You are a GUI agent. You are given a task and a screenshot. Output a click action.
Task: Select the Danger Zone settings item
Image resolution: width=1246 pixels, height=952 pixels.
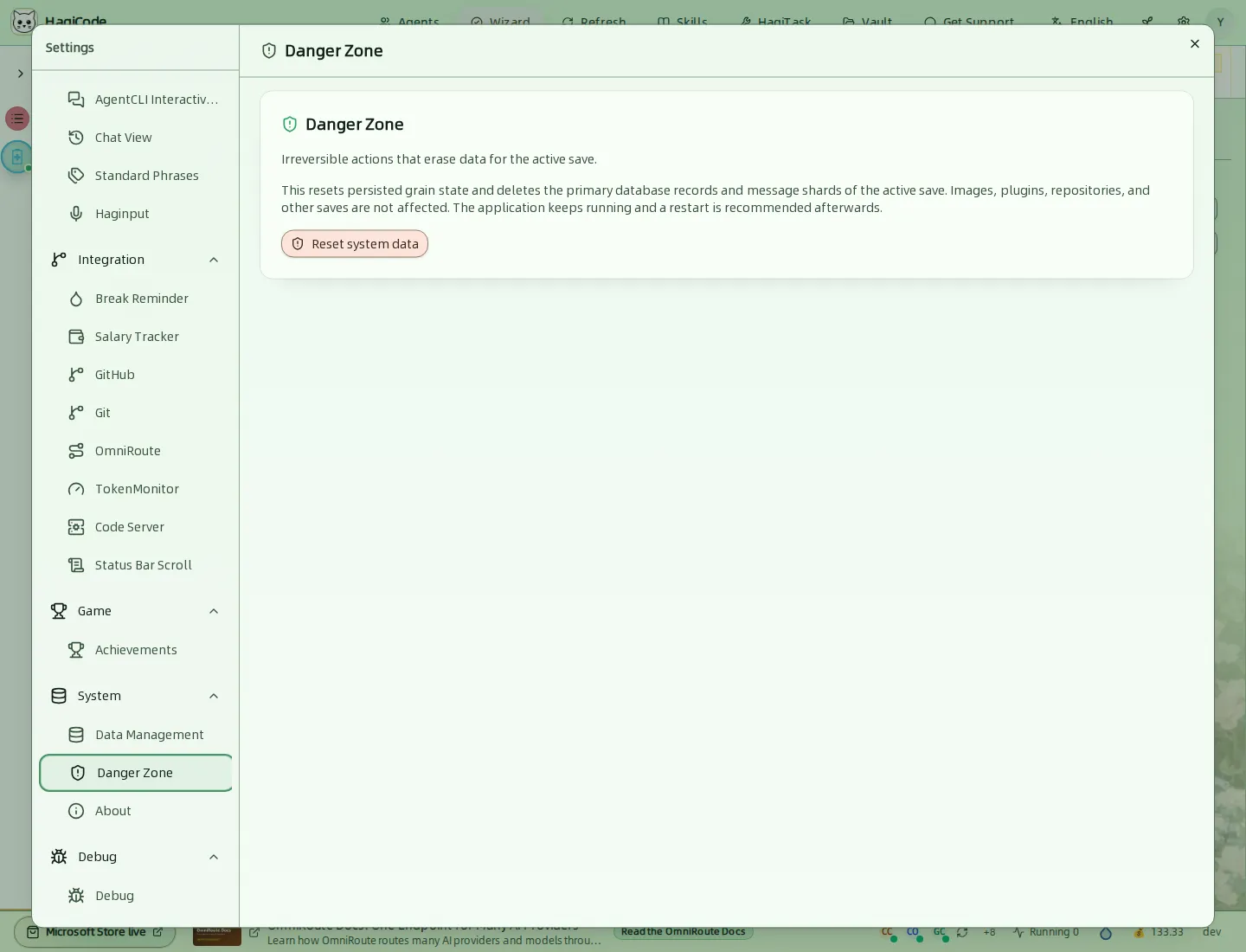(137, 773)
